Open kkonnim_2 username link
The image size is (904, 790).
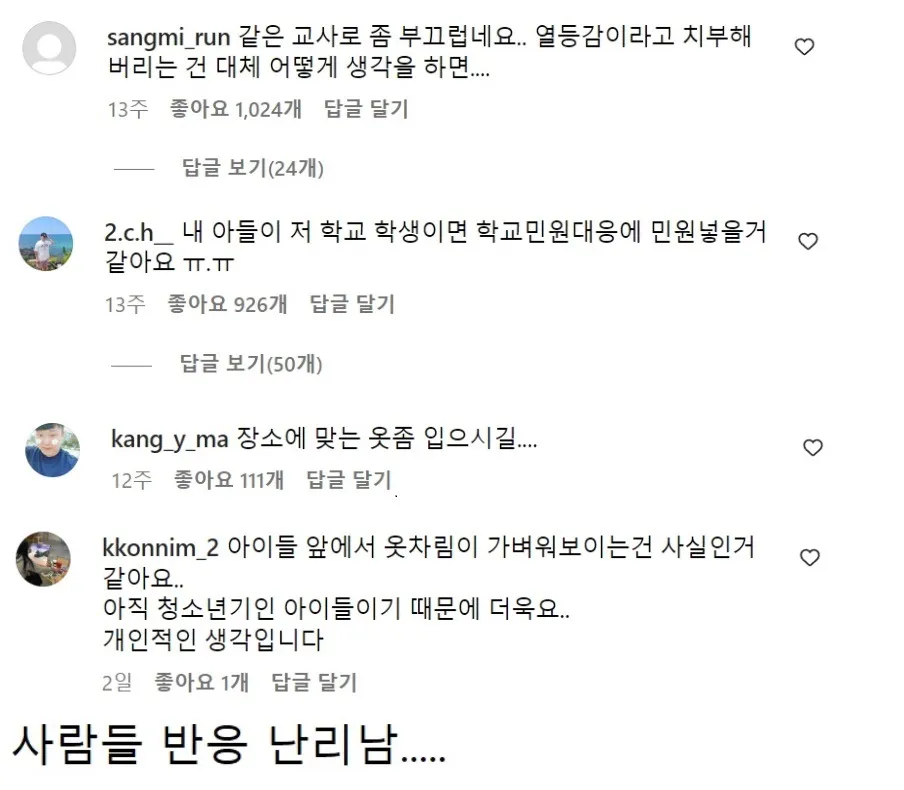[160, 547]
